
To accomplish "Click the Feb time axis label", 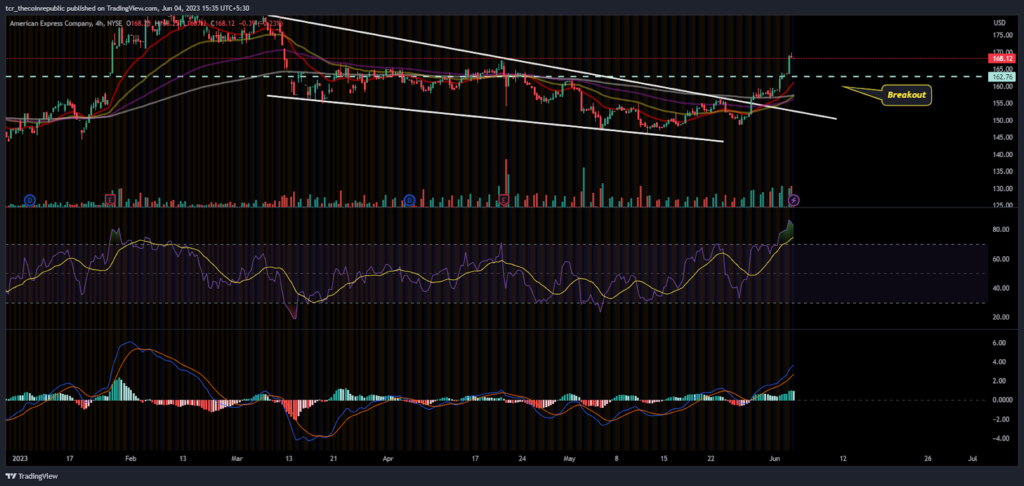I will (129, 460).
